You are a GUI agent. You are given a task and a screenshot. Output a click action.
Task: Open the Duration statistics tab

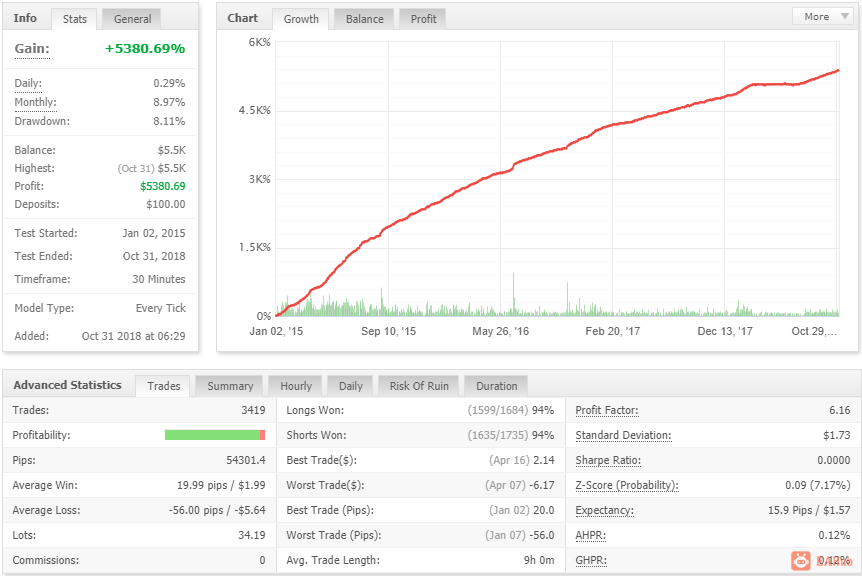point(496,386)
